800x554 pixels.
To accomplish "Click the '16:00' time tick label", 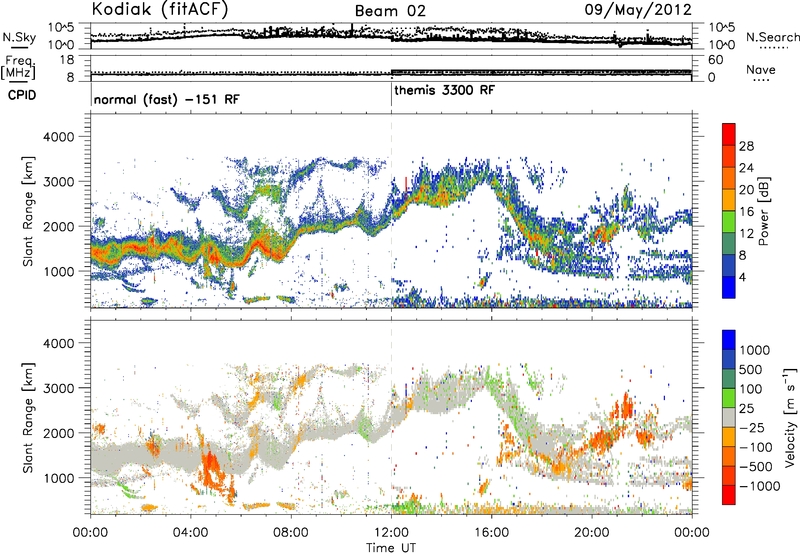I will click(x=491, y=533).
